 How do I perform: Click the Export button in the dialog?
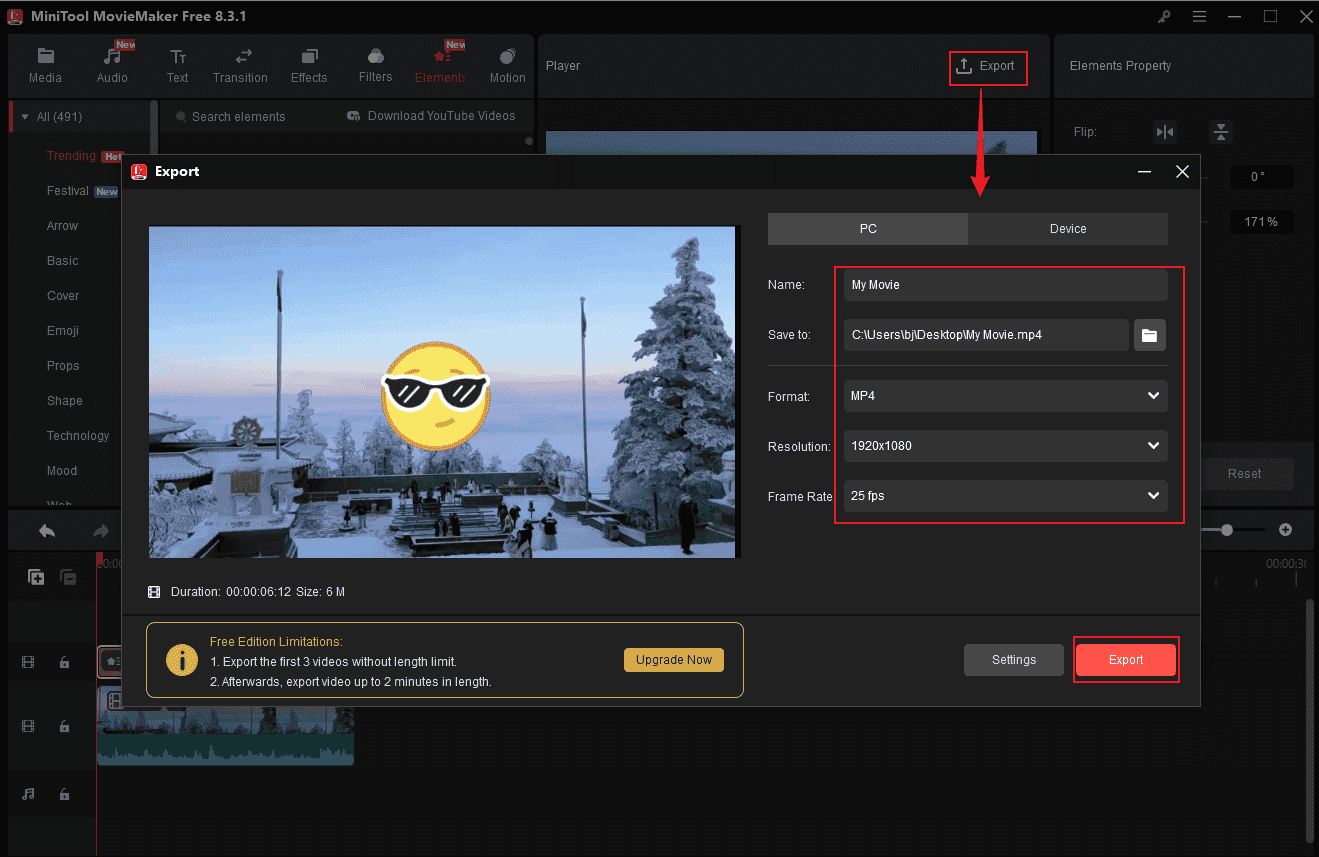click(1125, 659)
